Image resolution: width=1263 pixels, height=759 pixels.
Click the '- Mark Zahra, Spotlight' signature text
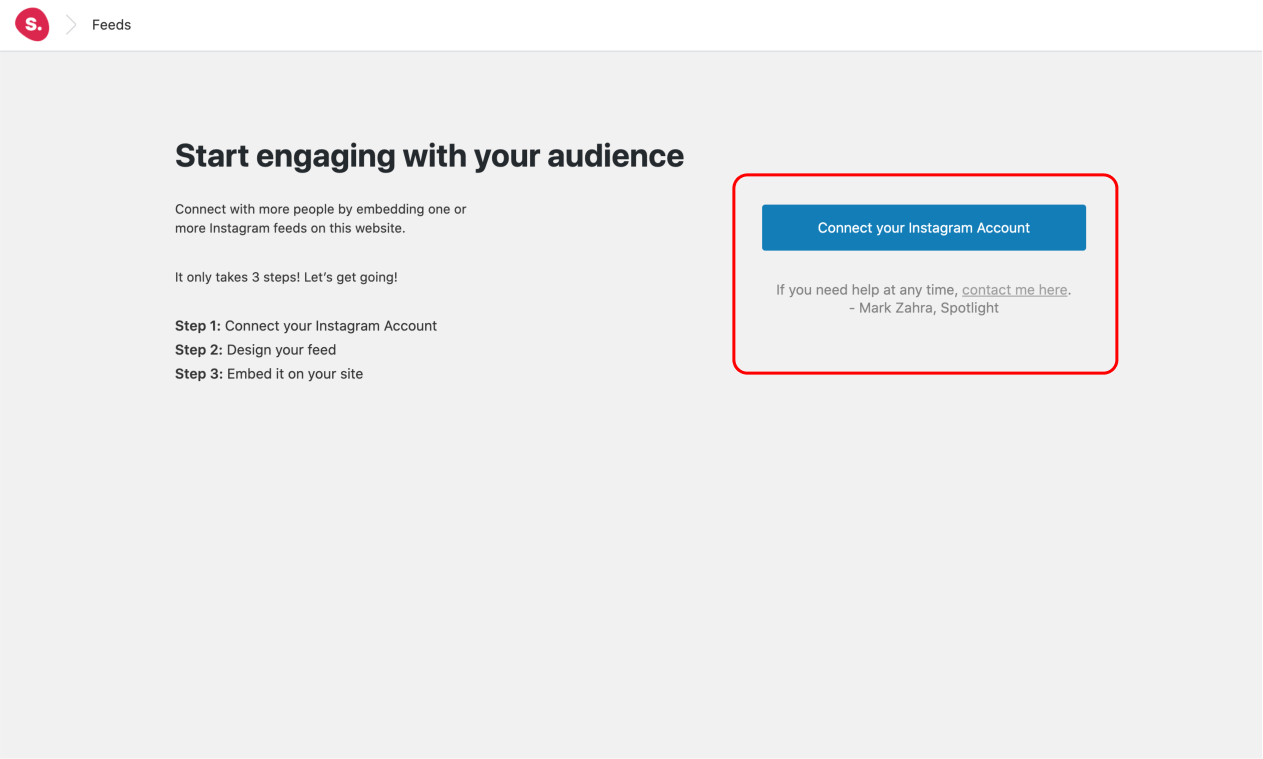pos(923,308)
